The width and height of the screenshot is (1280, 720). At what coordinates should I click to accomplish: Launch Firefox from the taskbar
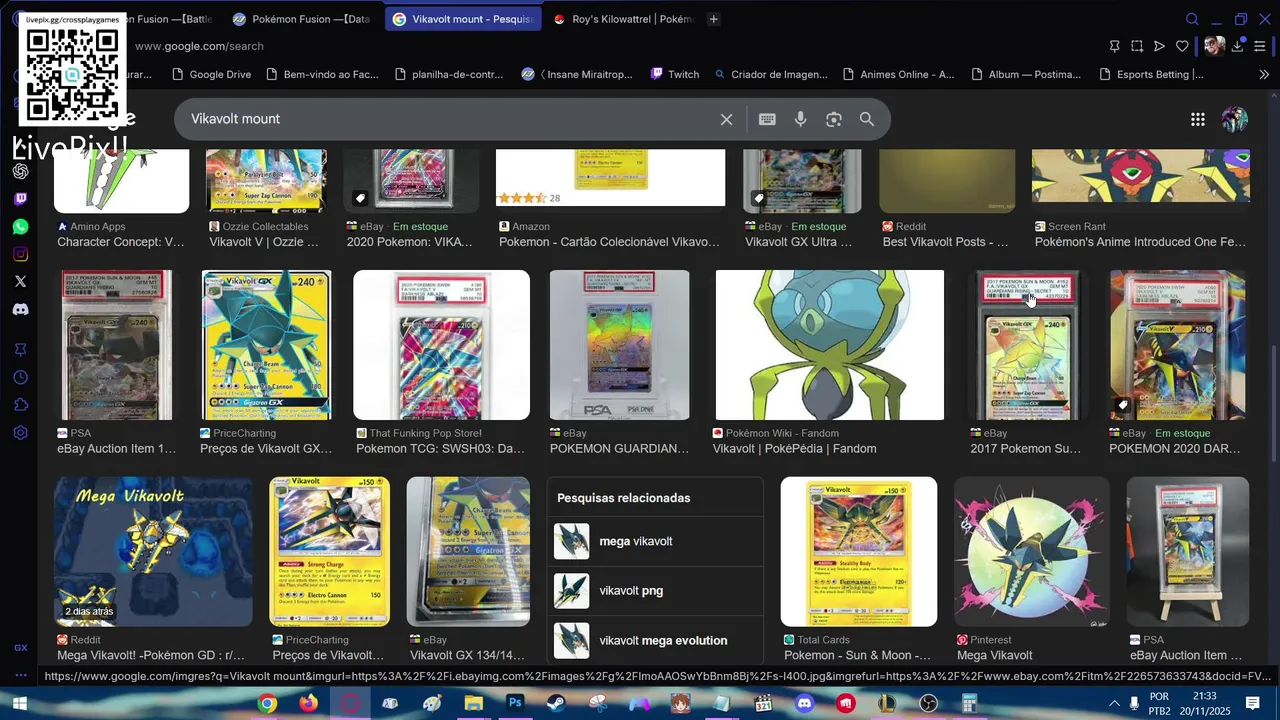pyautogui.click(x=308, y=704)
